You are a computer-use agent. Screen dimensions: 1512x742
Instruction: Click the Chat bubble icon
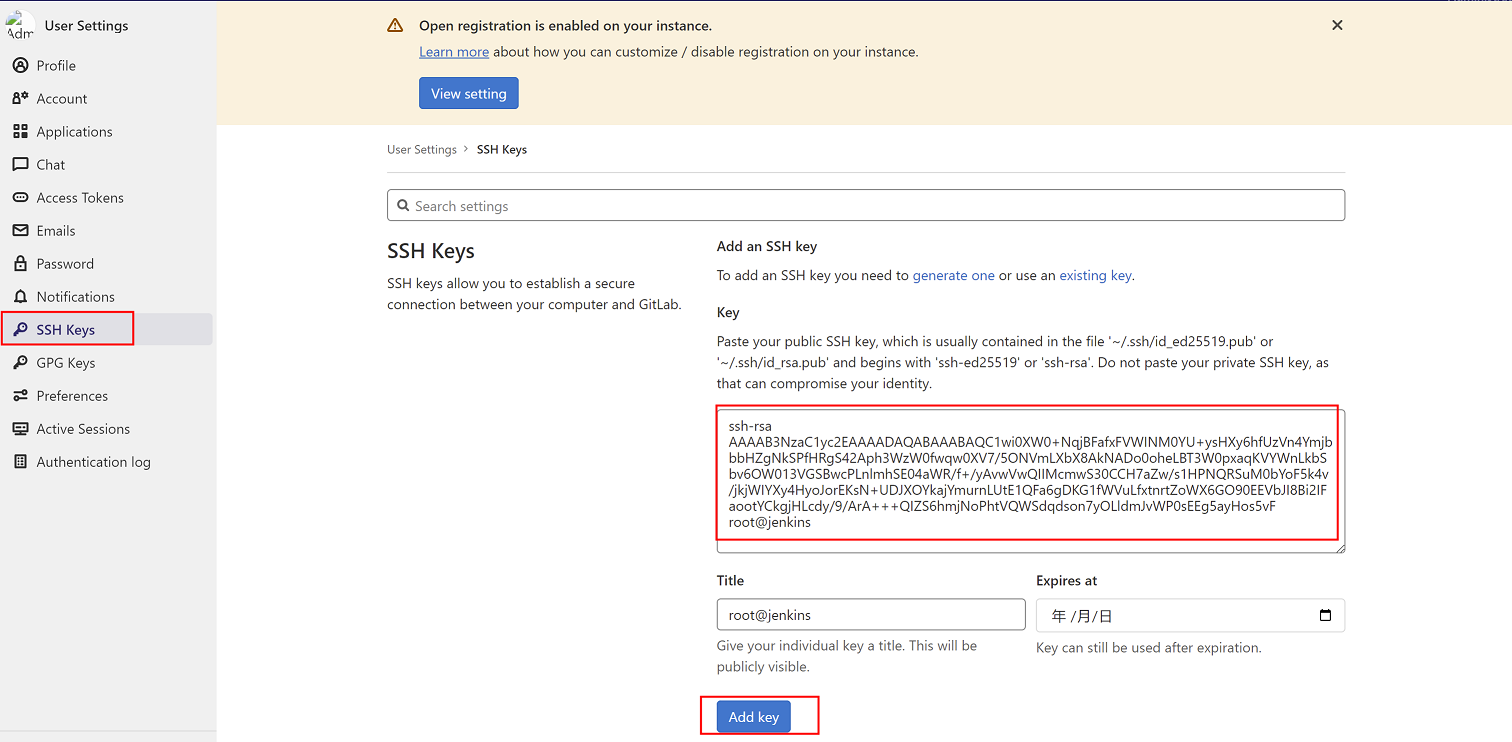[20, 165]
